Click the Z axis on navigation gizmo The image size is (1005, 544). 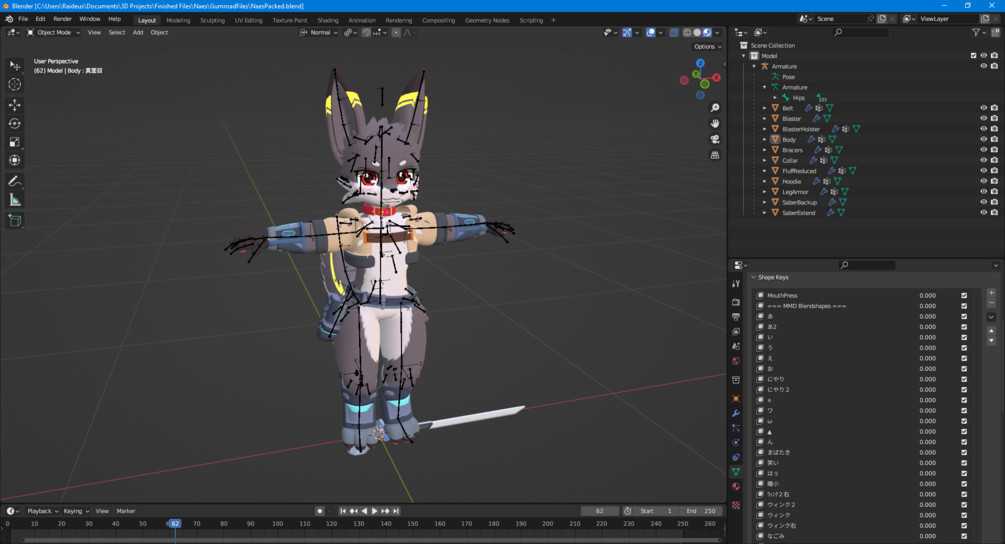click(700, 63)
